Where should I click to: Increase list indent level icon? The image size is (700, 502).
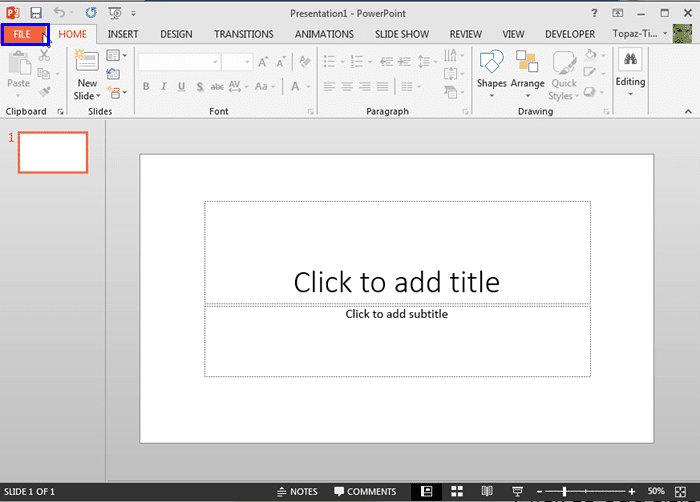pos(404,62)
